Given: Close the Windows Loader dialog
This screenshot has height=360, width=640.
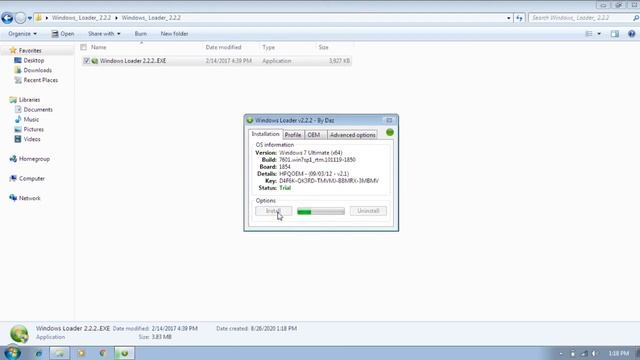Looking at the screenshot, I should (389, 120).
